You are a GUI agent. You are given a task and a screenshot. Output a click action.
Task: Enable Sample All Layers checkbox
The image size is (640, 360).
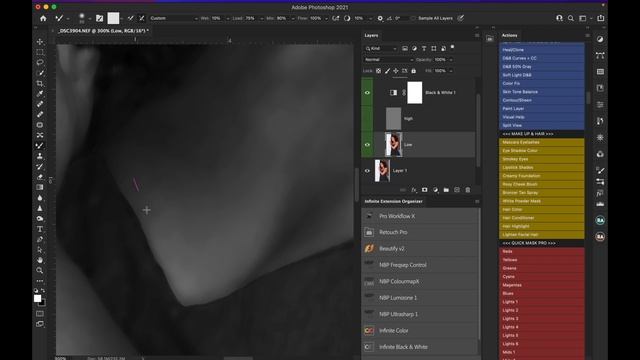point(413,18)
